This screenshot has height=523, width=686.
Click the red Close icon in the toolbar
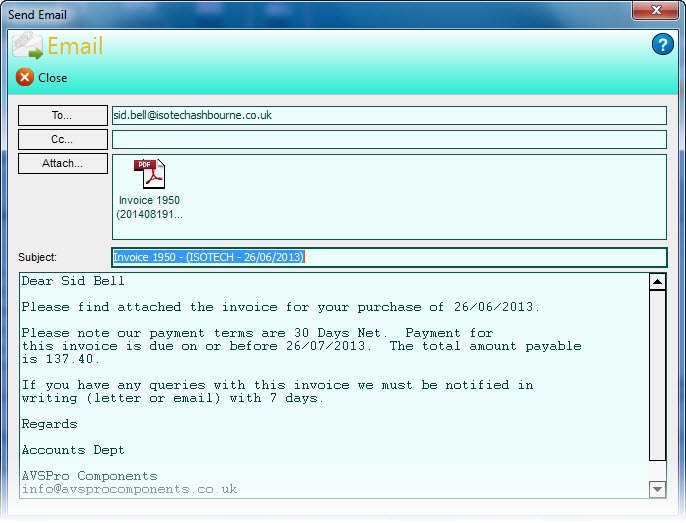coord(25,77)
